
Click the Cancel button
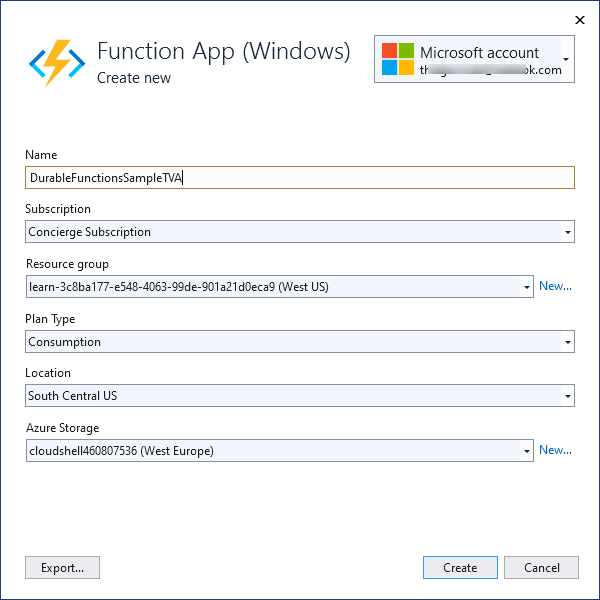point(541,567)
